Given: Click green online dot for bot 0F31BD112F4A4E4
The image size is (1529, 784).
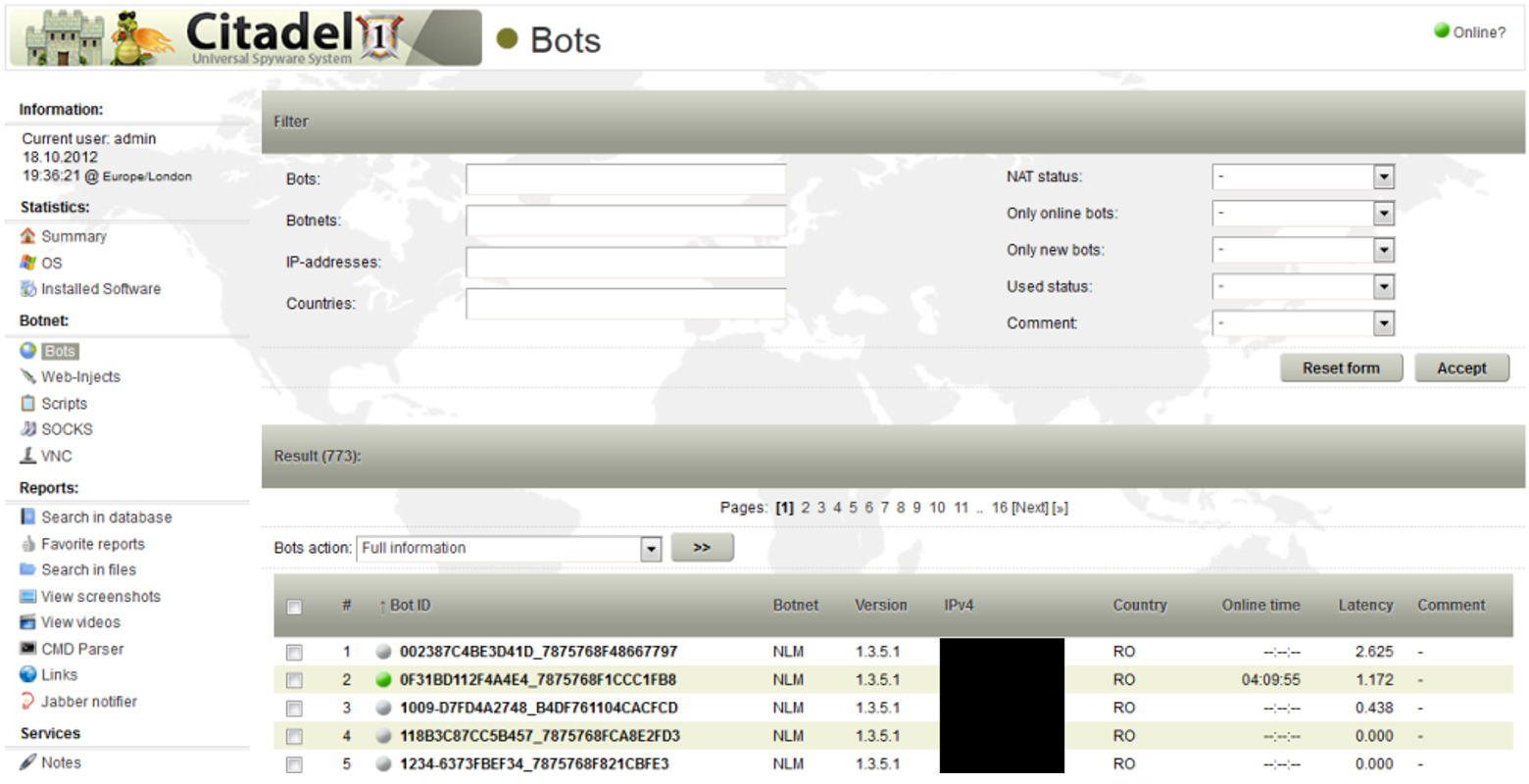Looking at the screenshot, I should (x=383, y=680).
